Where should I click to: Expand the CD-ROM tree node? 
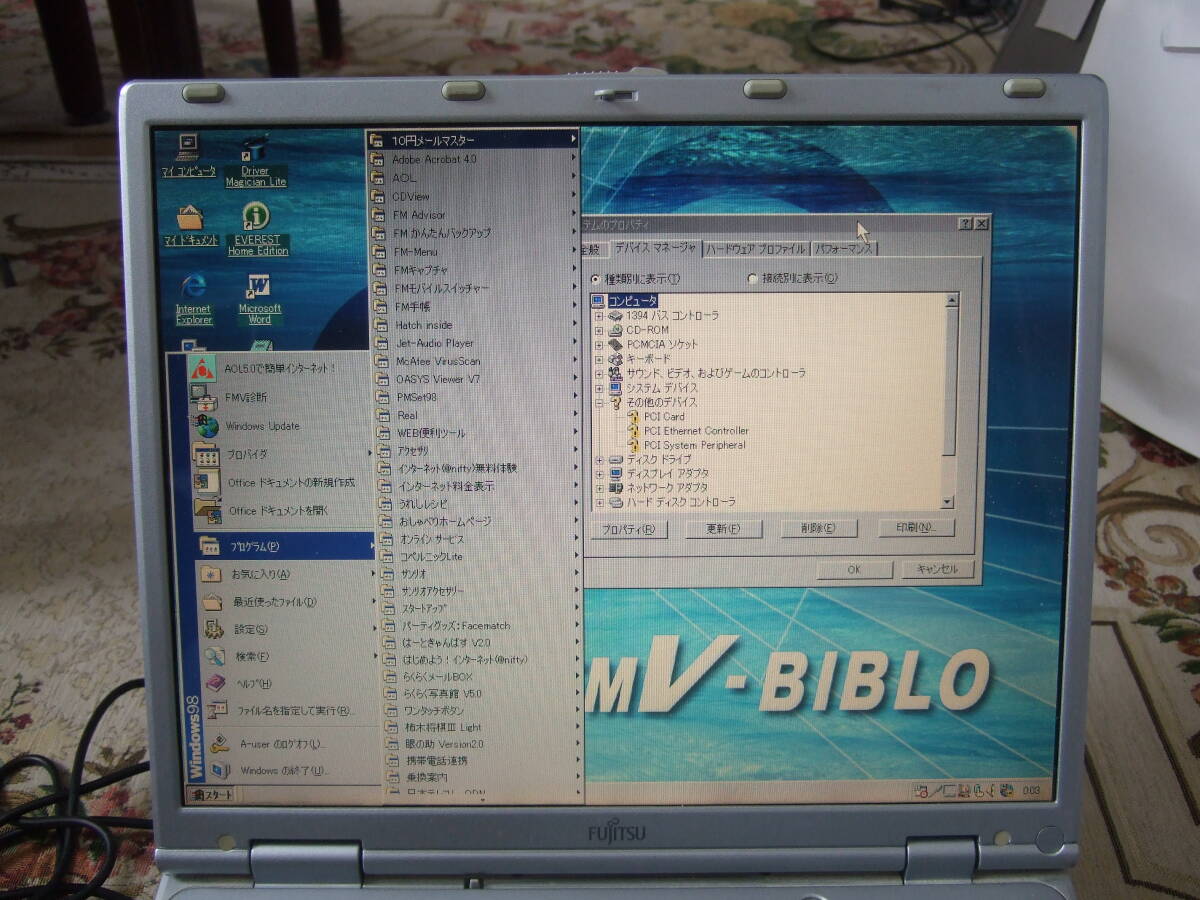599,330
